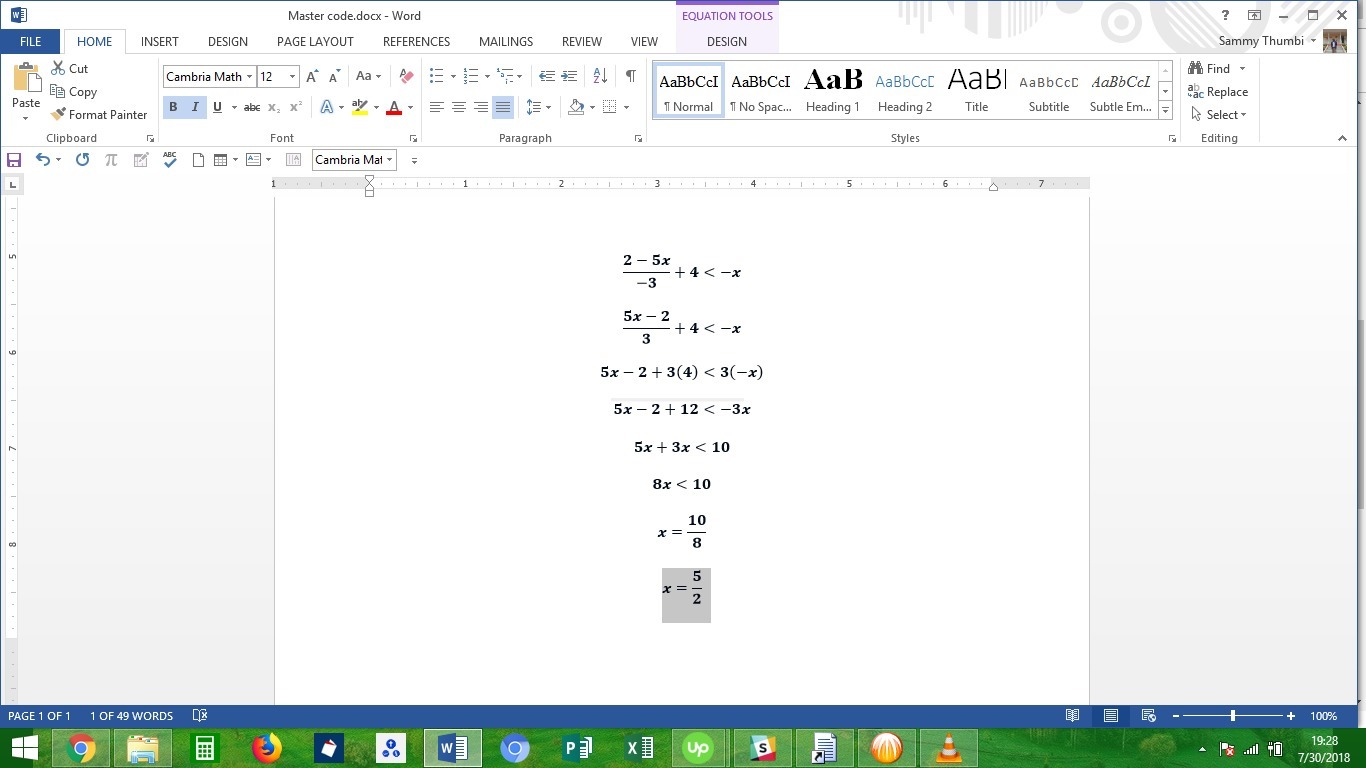Switch to the REVIEW tab
Viewport: 1366px width, 768px height.
[x=581, y=42]
